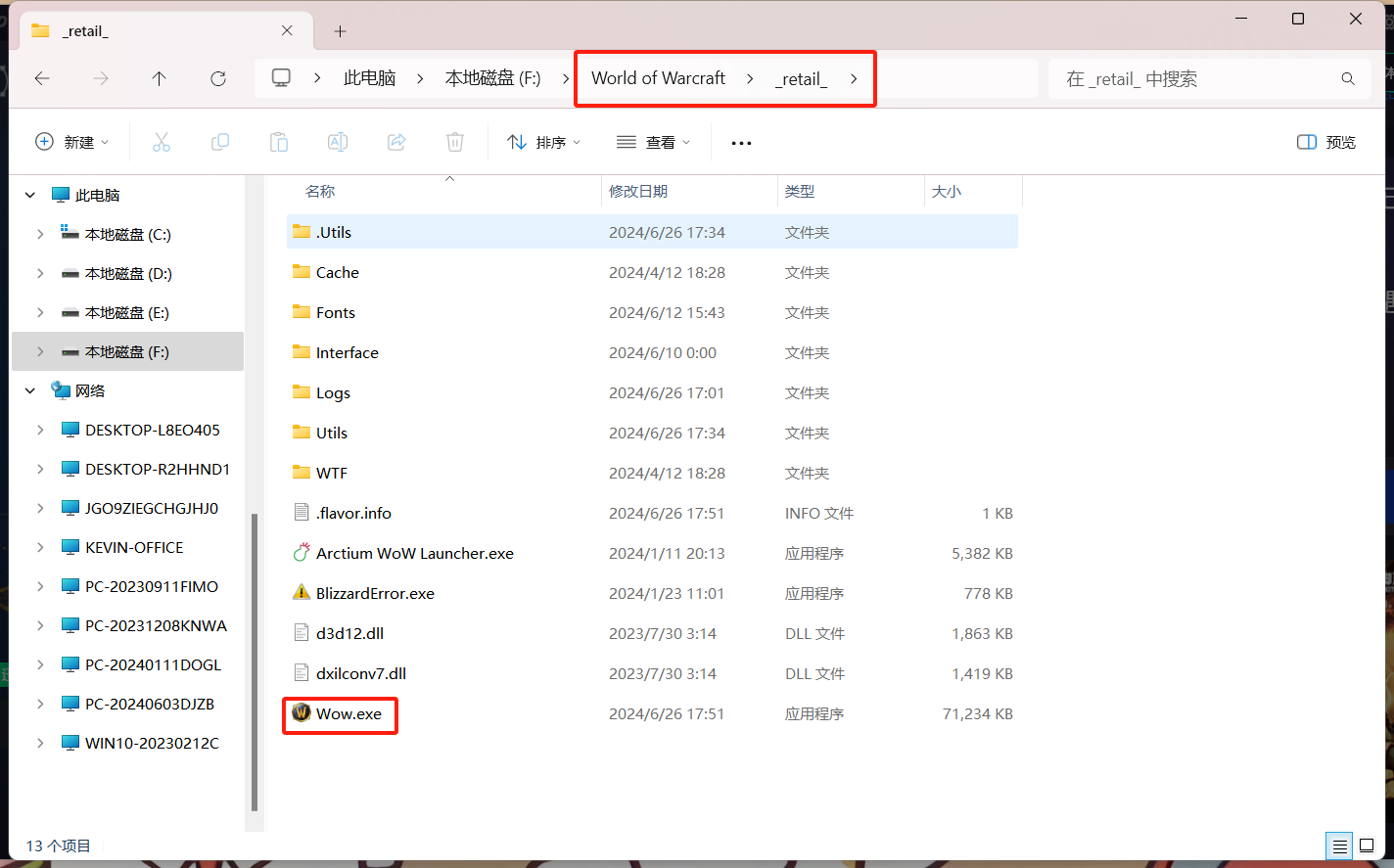
Task: Expand 本地磁盘 (E:) in sidebar
Action: coord(40,312)
